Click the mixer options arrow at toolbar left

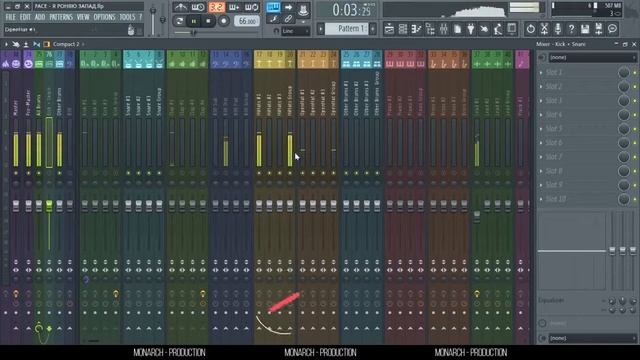pyautogui.click(x=6, y=44)
